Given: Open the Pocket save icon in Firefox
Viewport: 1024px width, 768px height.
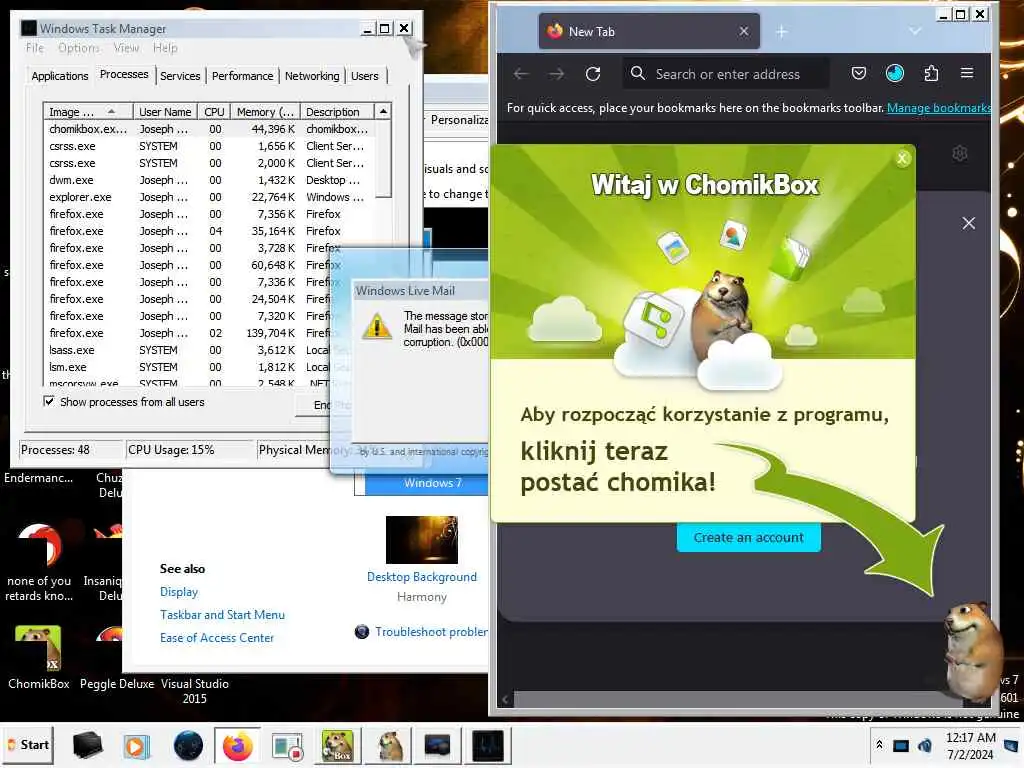Looking at the screenshot, I should click(x=859, y=73).
